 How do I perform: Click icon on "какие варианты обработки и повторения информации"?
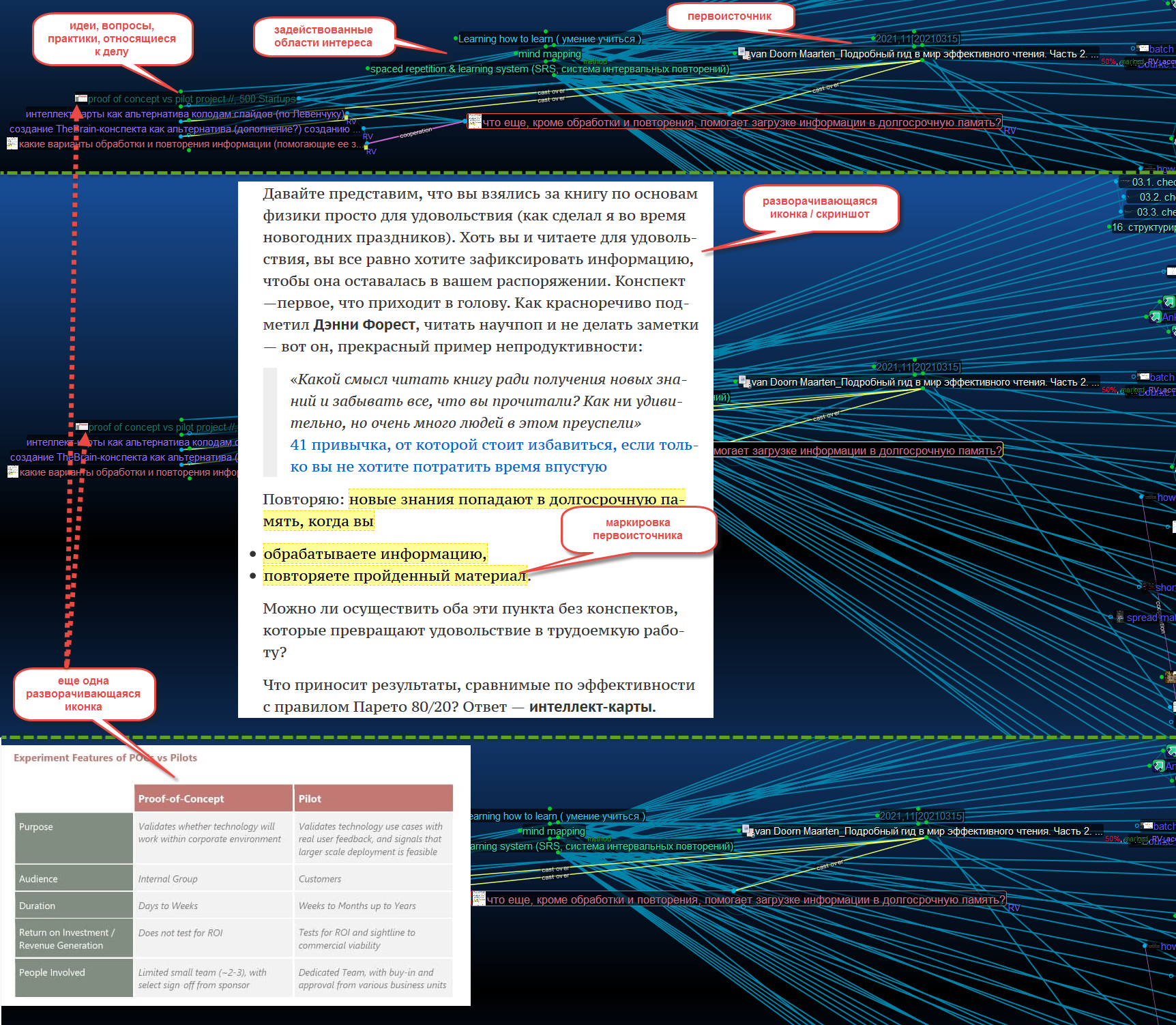(12, 144)
